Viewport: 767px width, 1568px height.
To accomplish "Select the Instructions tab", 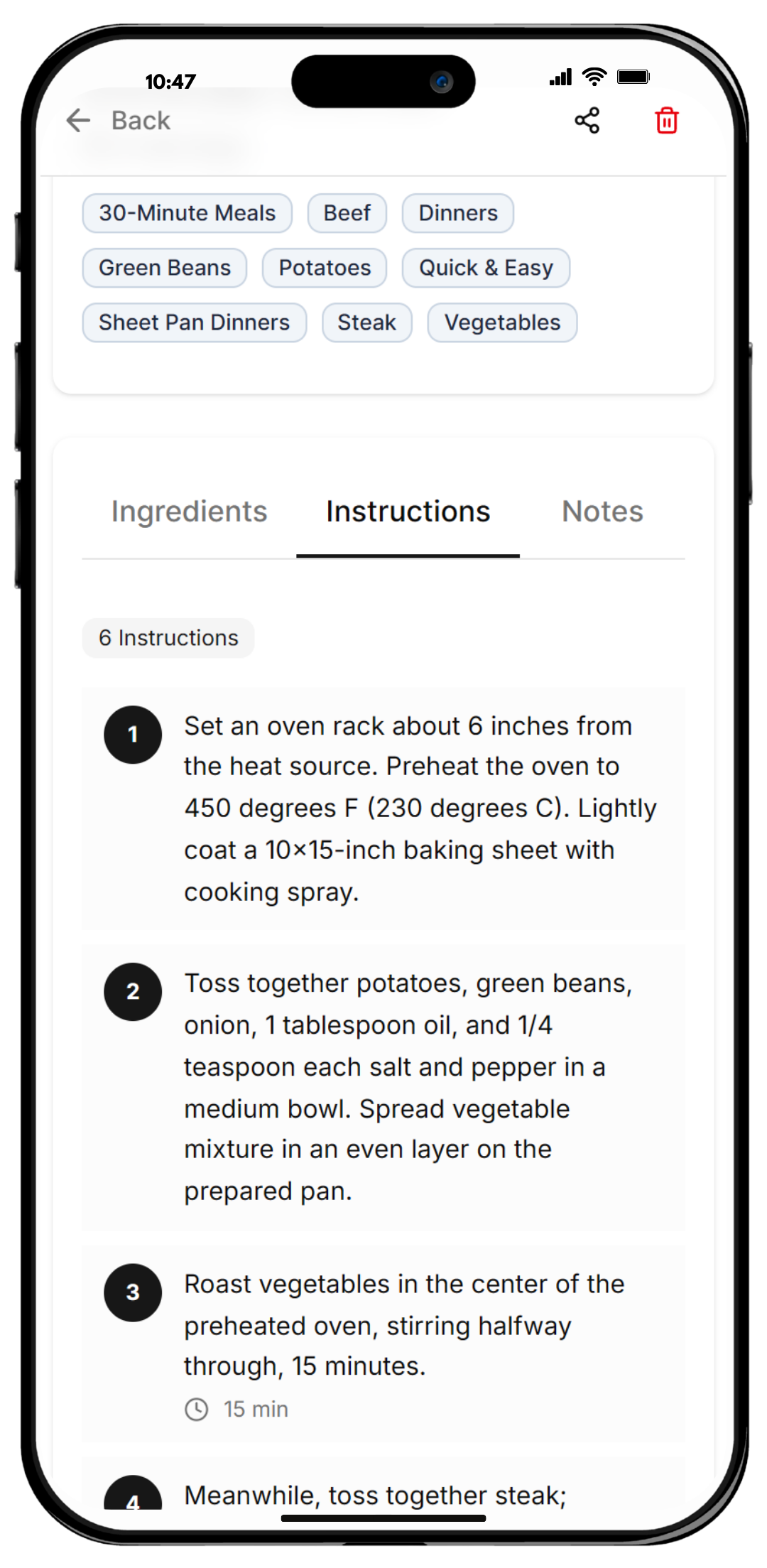I will (408, 512).
